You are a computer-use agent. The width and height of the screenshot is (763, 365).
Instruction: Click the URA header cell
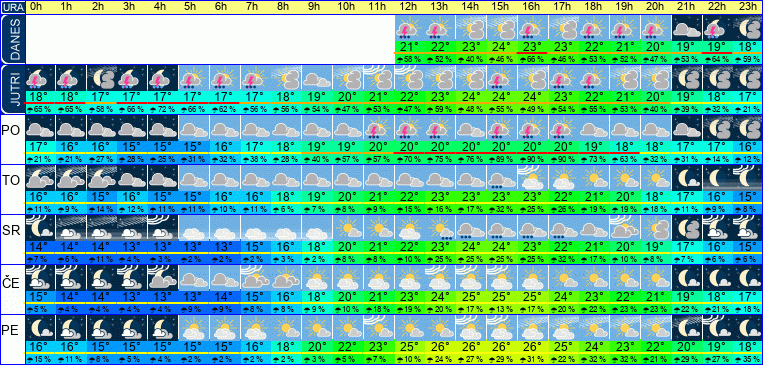click(12, 7)
